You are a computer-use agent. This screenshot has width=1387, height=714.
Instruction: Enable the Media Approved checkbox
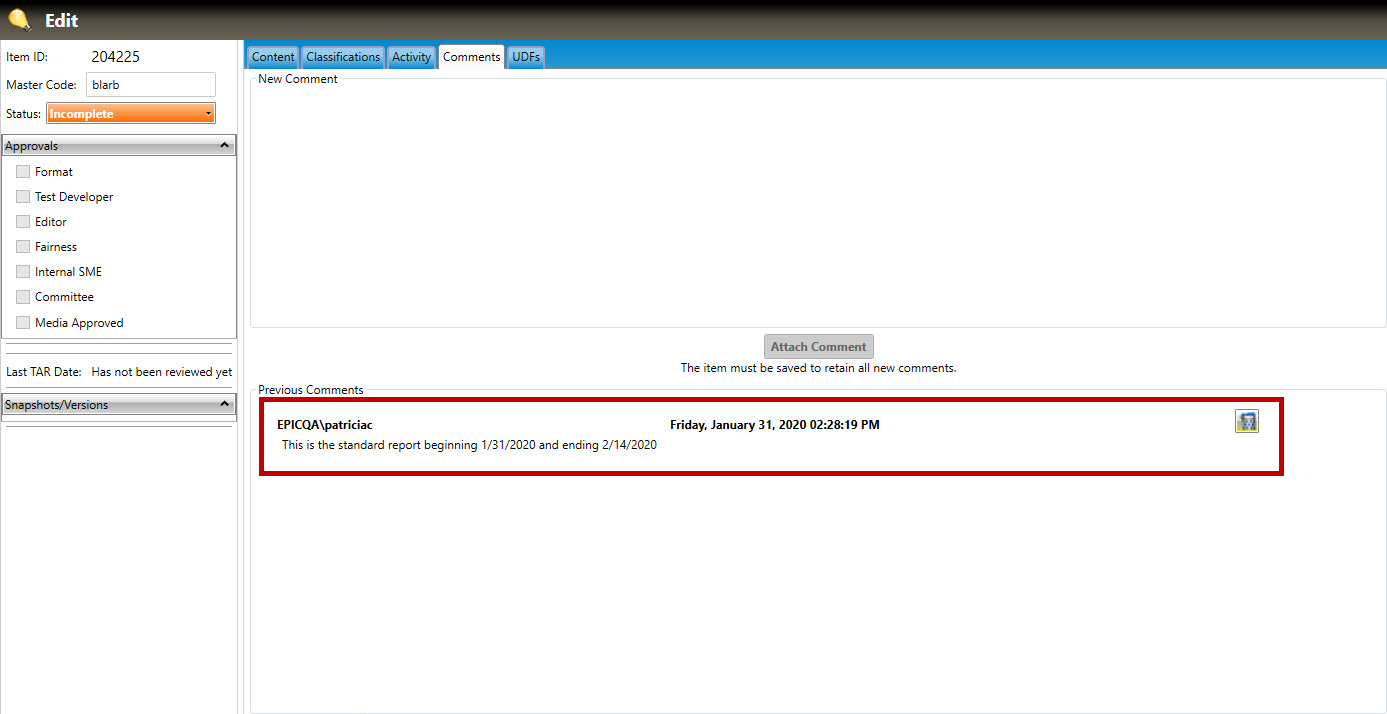click(23, 323)
